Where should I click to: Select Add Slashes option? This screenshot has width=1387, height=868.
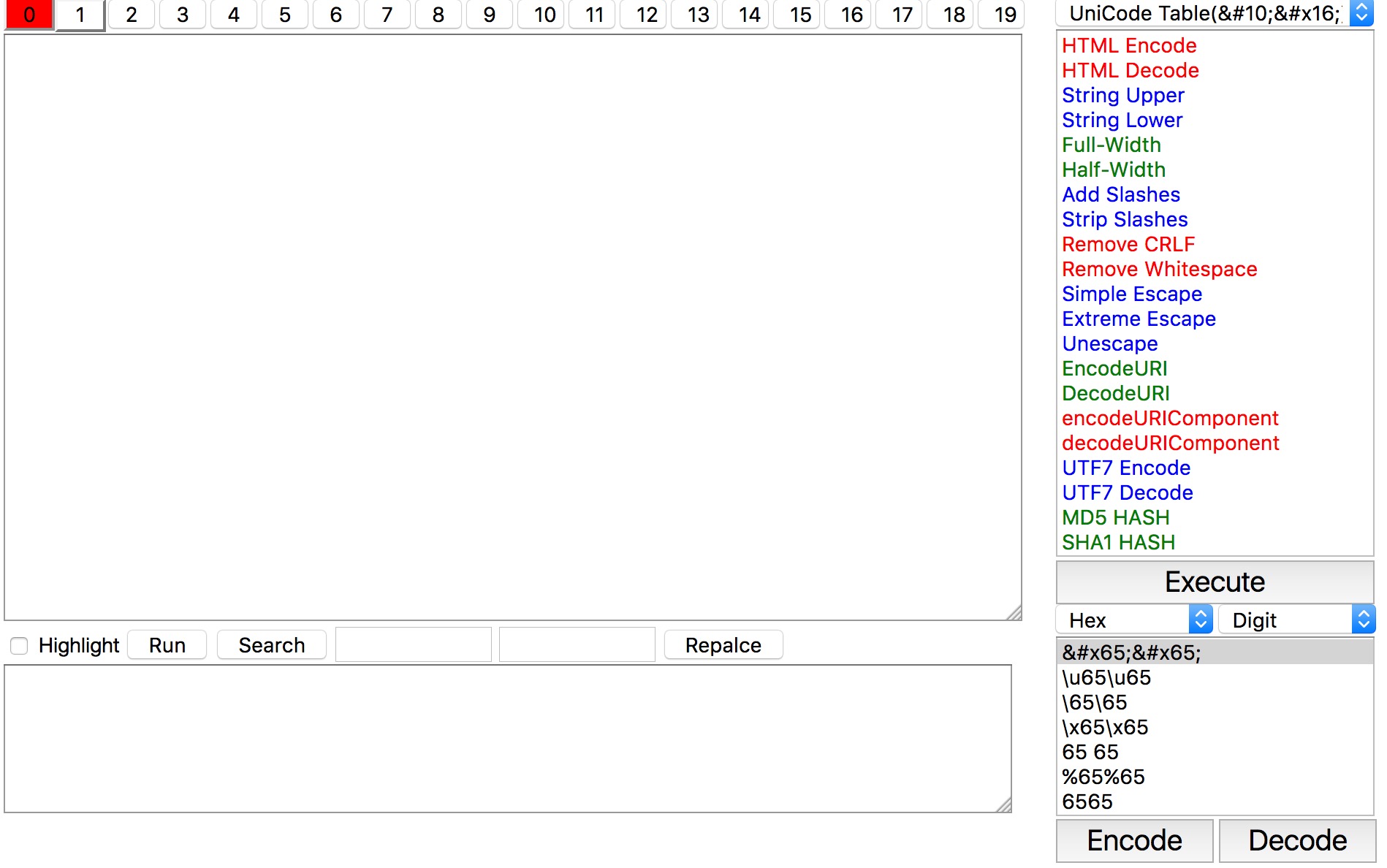pyautogui.click(x=1215, y=194)
